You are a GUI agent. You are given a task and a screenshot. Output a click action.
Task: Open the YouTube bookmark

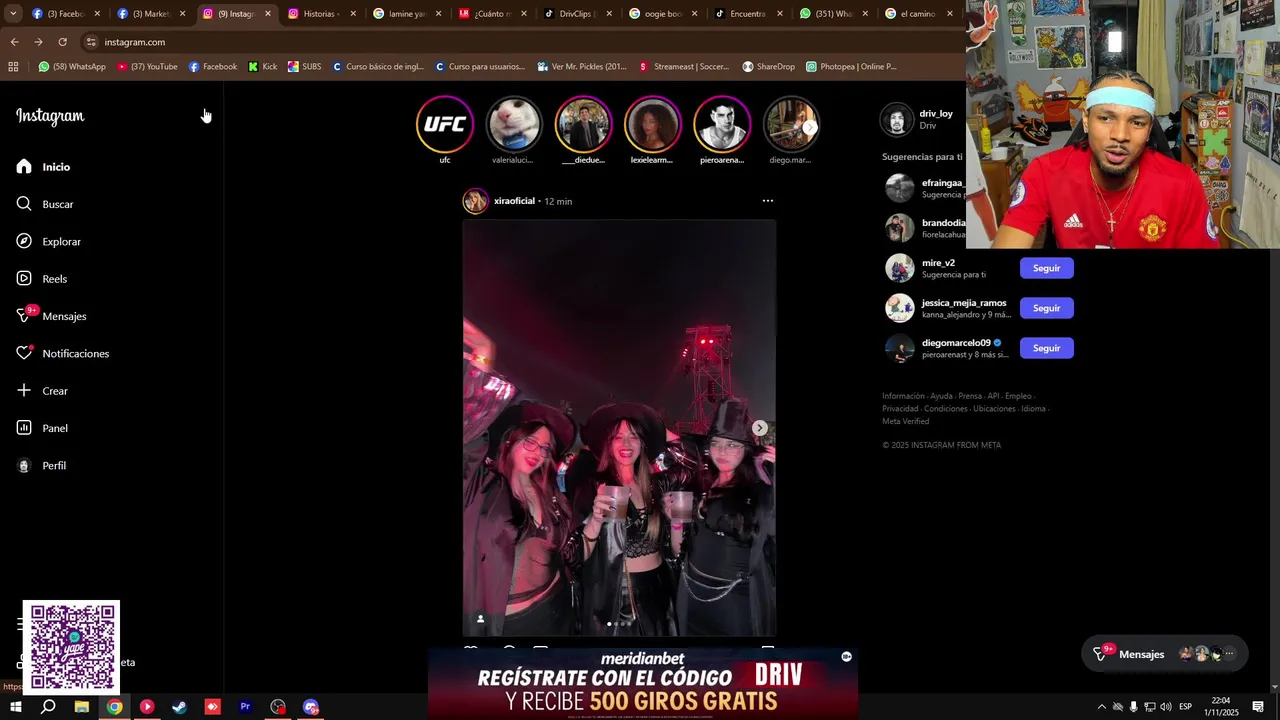pyautogui.click(x=147, y=67)
